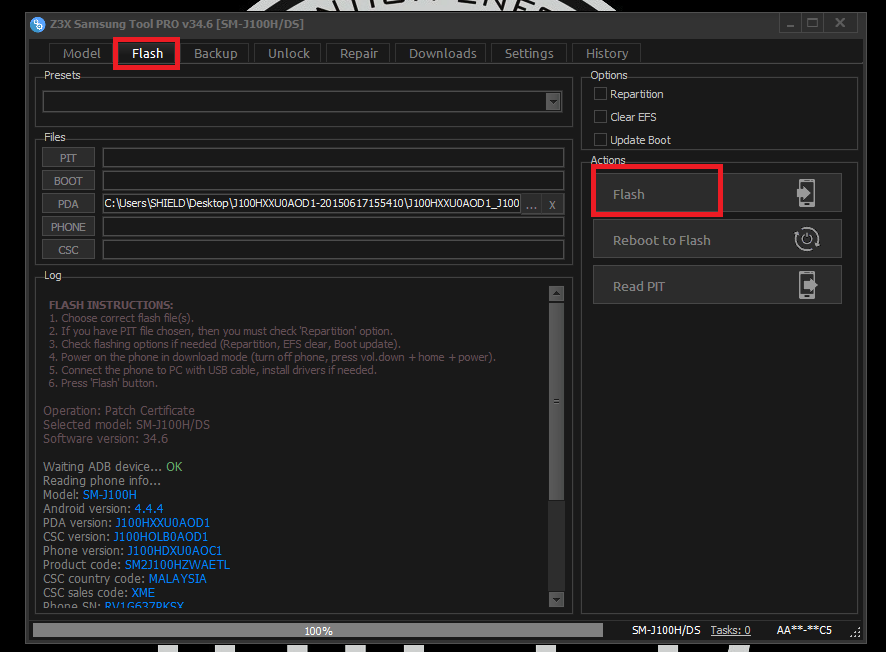Open the Tasks: 0 link in status bar
The image size is (886, 652).
[730, 630]
